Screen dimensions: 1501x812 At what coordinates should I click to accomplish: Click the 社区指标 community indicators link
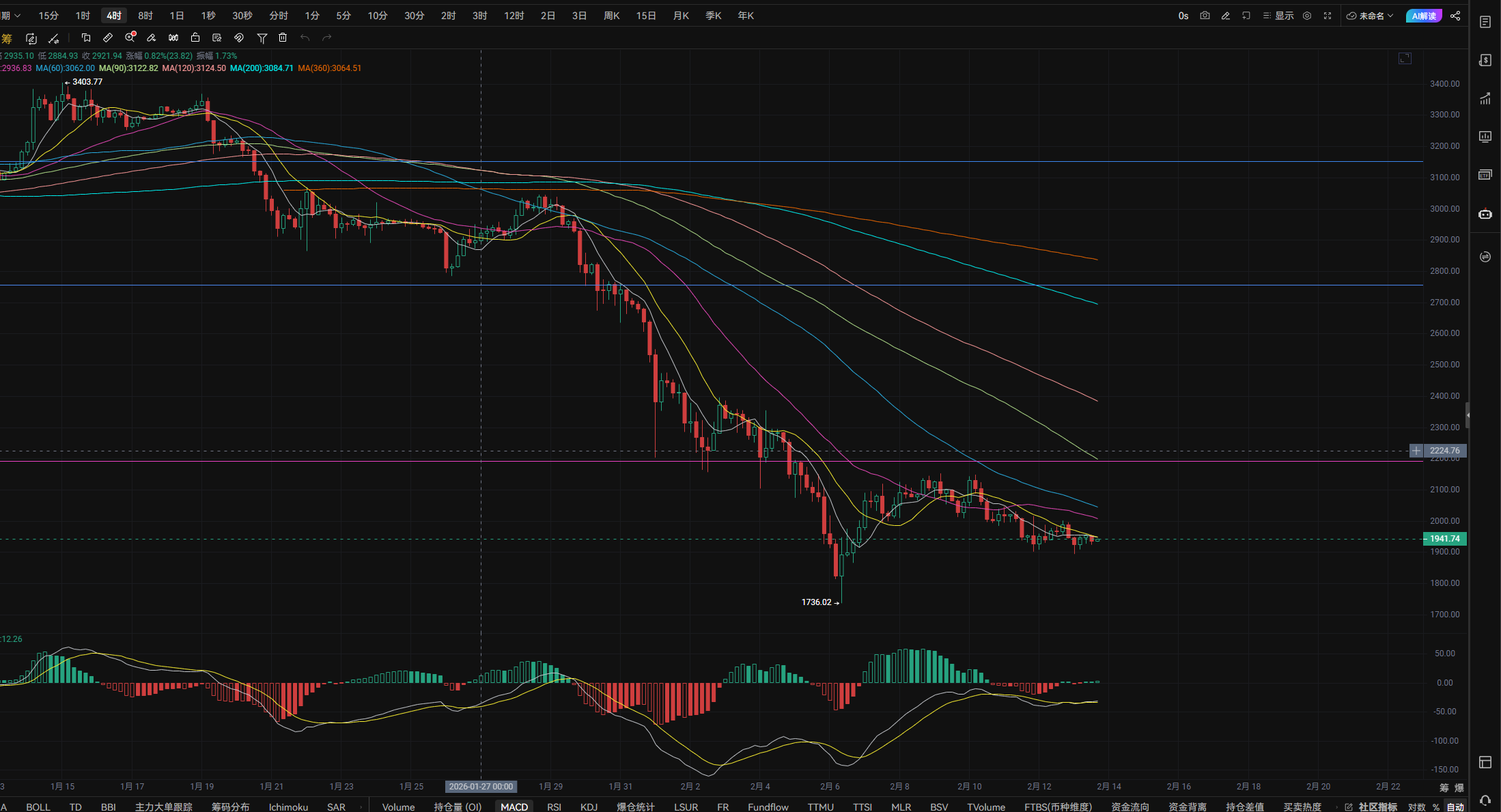(x=1377, y=807)
